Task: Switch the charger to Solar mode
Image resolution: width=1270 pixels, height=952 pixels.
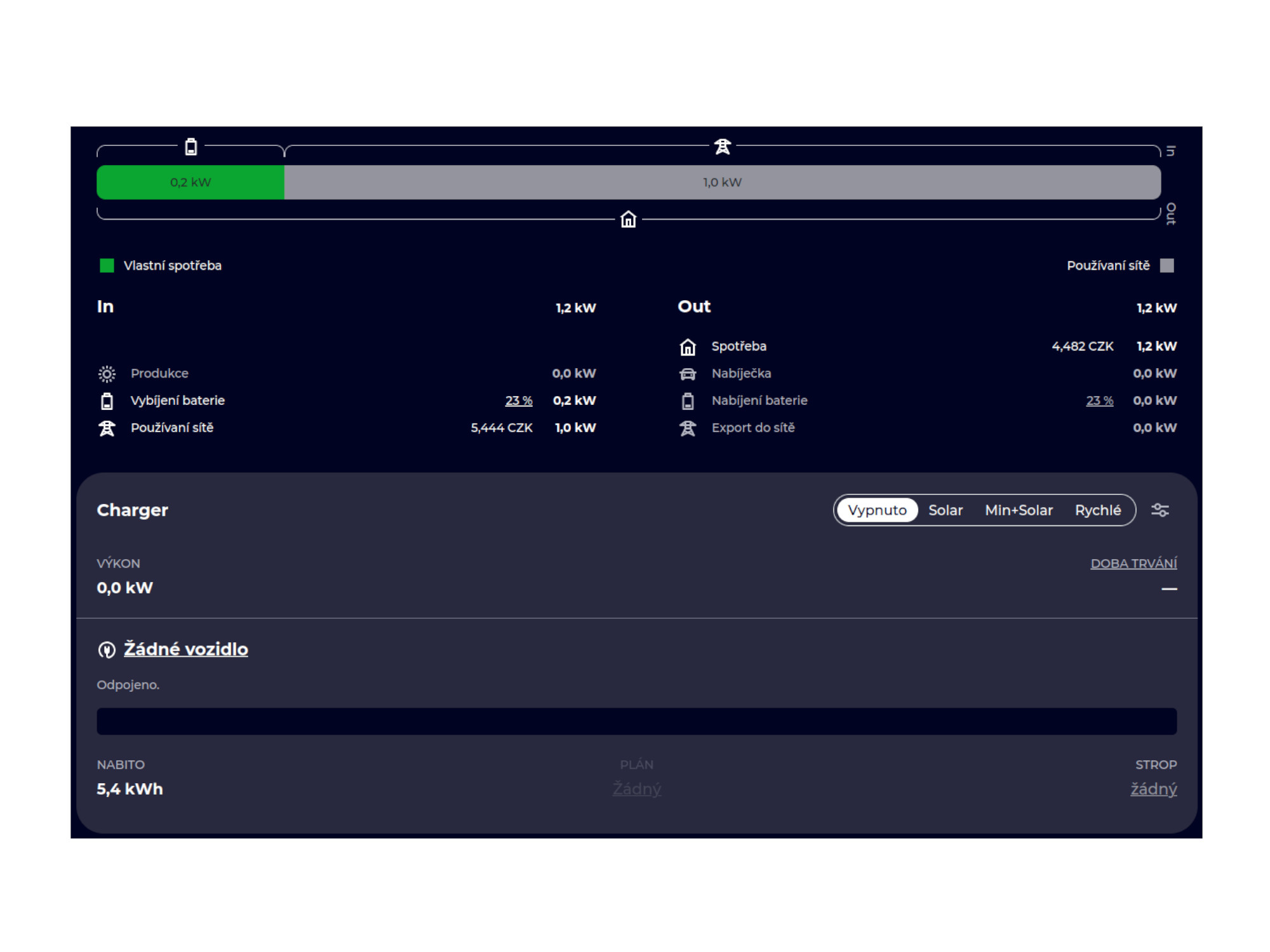Action: tap(945, 510)
